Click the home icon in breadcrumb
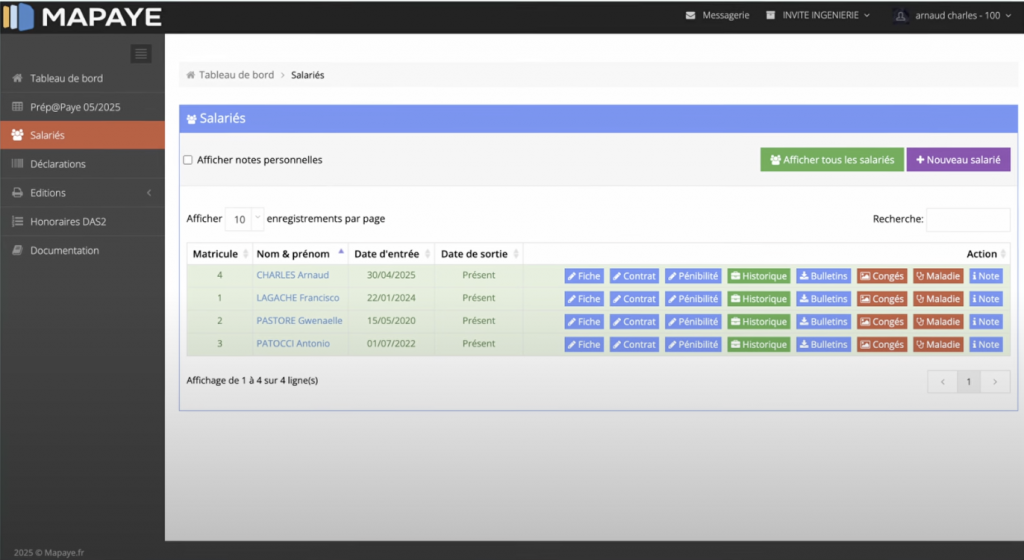 pyautogui.click(x=190, y=75)
